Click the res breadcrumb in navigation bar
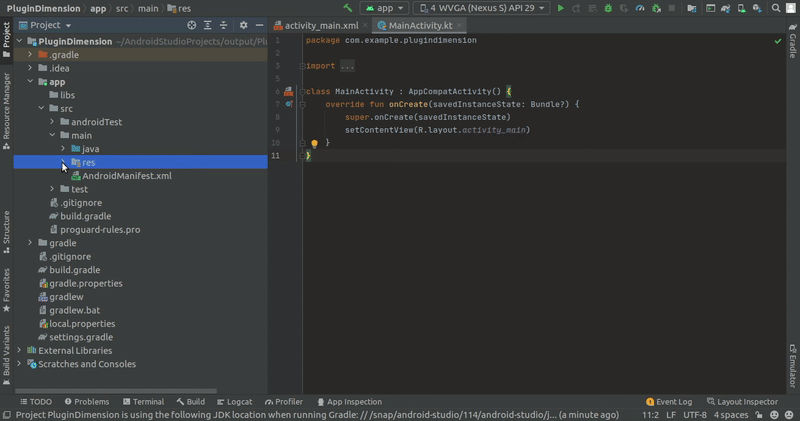This screenshot has width=800, height=421. pyautogui.click(x=179, y=9)
